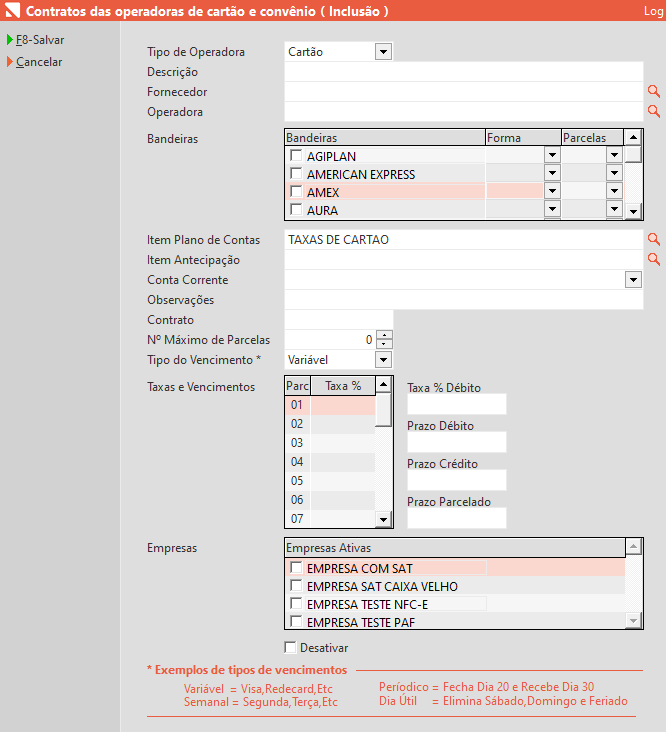Click the Taxa % cell for parcela 01

click(x=343, y=405)
